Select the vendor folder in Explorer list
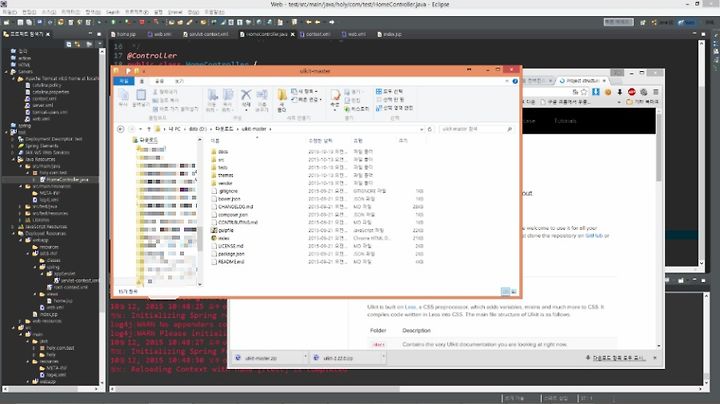Viewport: 720px width, 404px height. tap(225, 183)
